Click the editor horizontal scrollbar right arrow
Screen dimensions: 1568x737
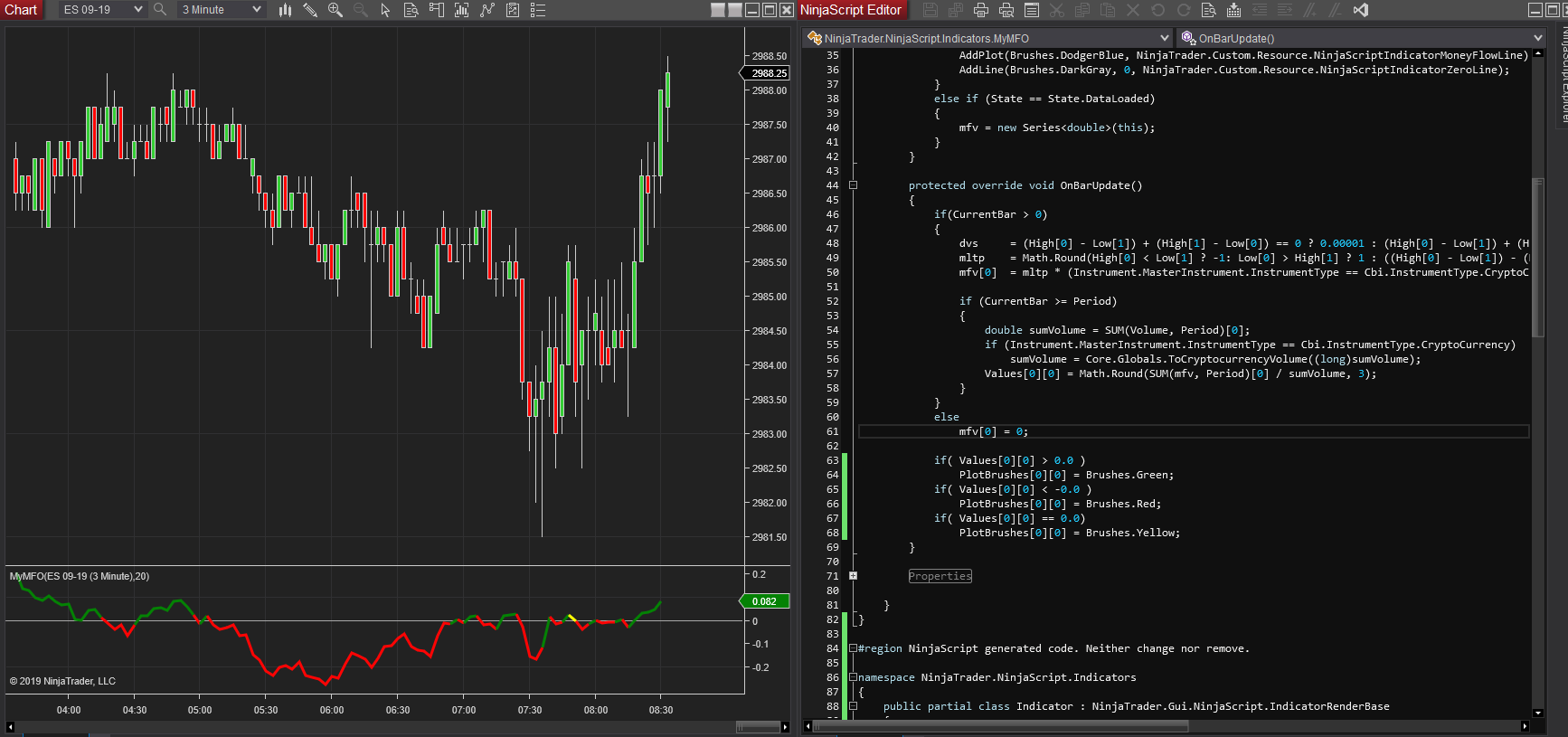coord(1525,726)
